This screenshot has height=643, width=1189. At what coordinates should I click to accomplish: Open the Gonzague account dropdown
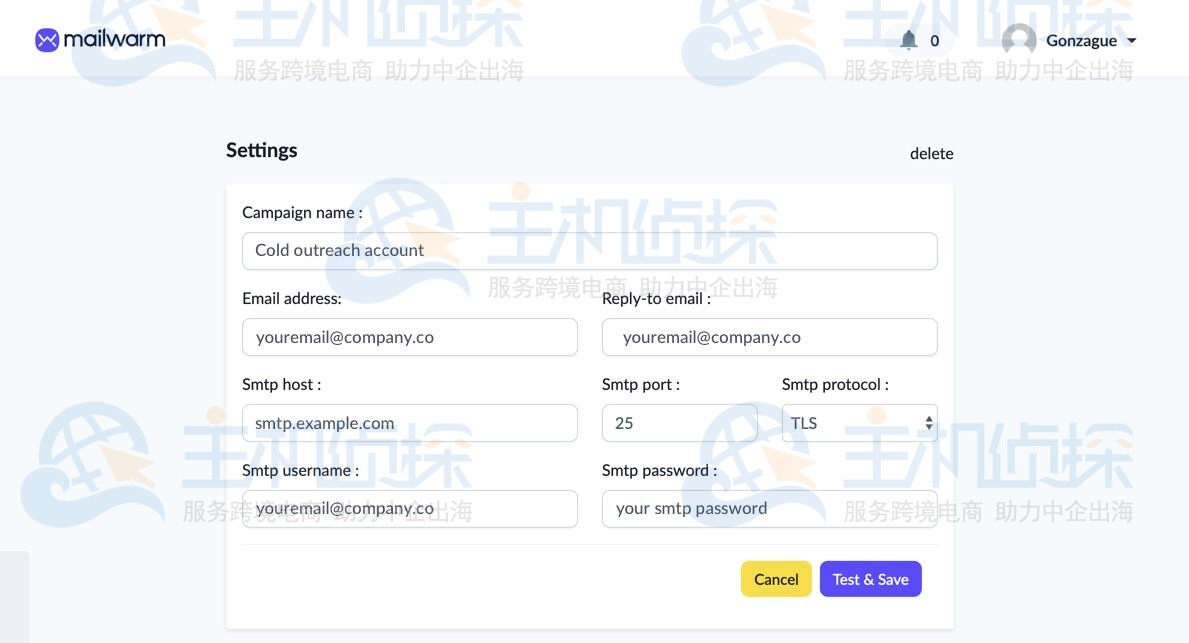[x=1131, y=41]
